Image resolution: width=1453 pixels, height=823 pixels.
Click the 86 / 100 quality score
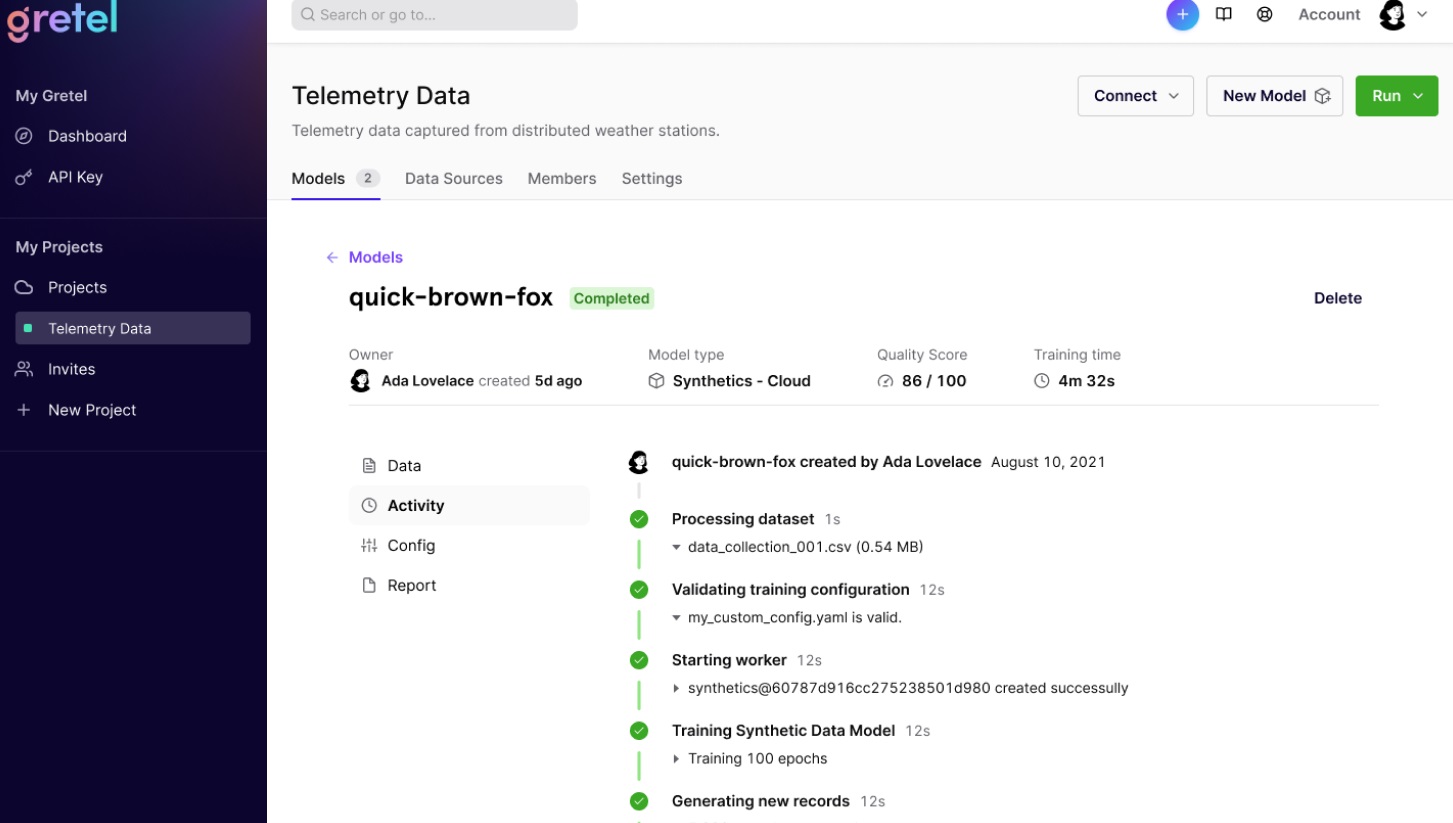tap(934, 381)
